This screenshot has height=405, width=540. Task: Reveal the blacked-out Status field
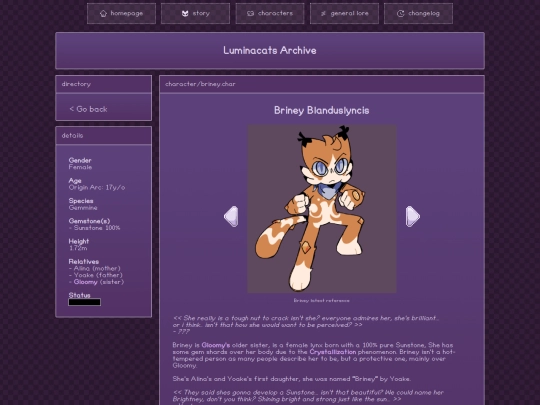(84, 302)
